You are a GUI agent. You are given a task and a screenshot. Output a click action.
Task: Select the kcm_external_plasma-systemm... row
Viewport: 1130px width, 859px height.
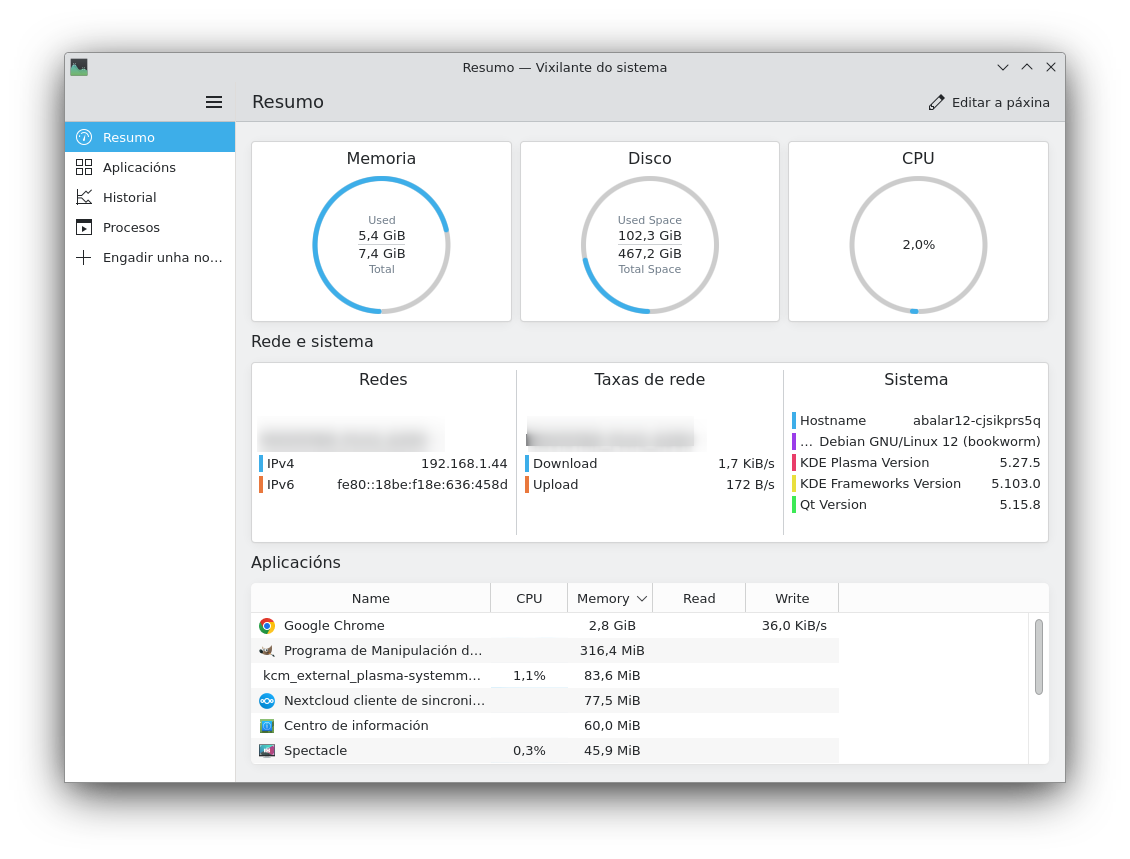tap(545, 675)
